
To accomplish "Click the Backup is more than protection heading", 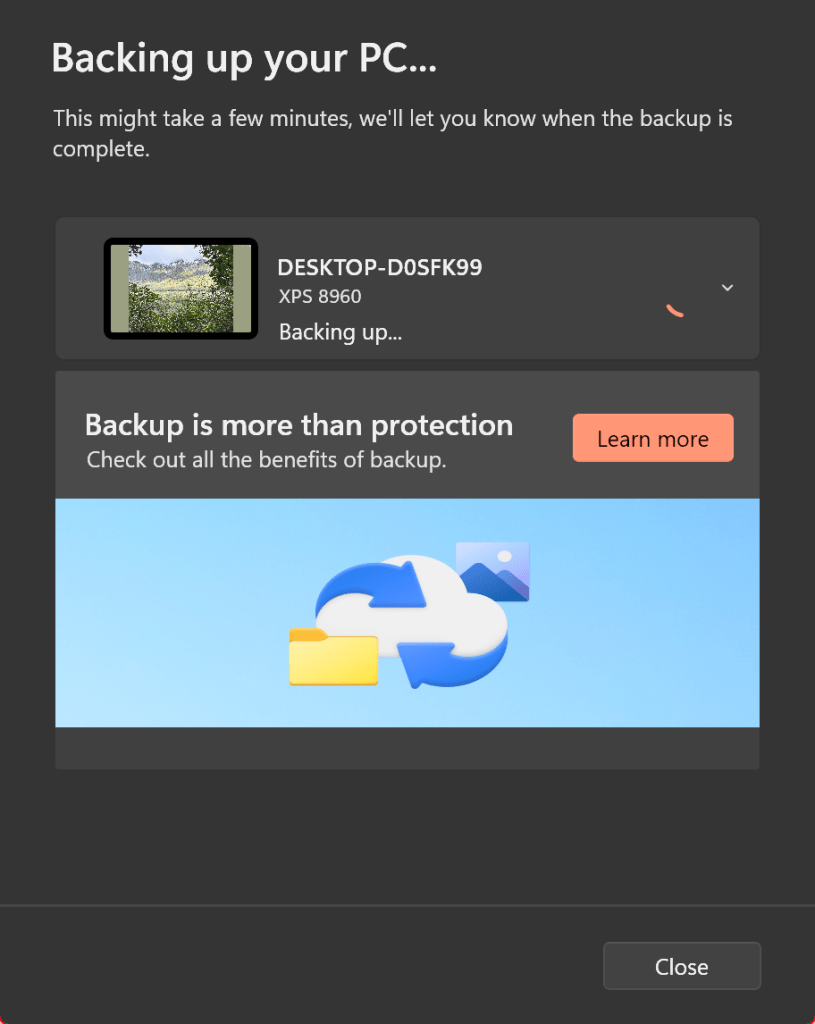I will 298,425.
